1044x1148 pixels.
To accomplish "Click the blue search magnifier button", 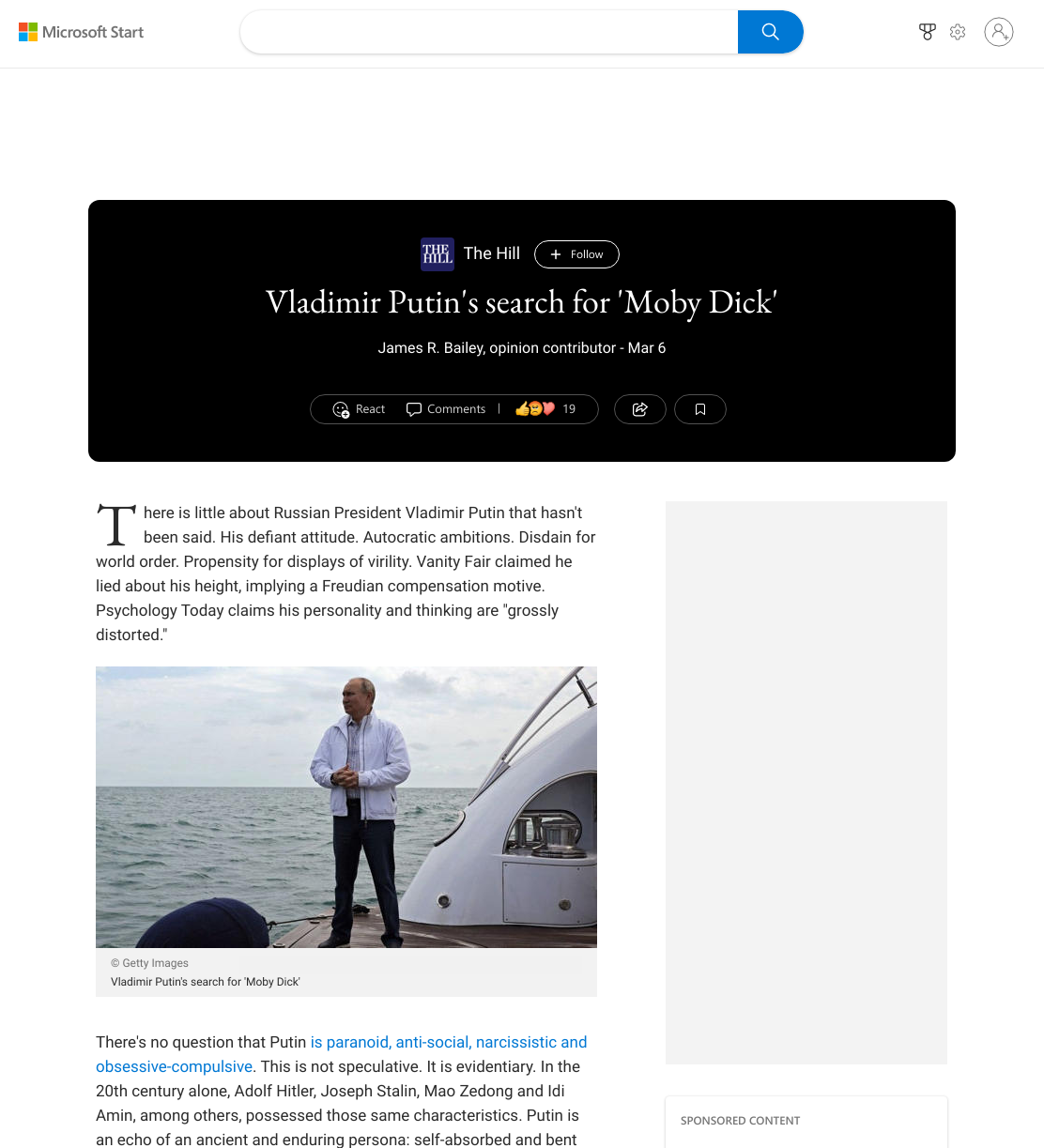I will point(770,32).
